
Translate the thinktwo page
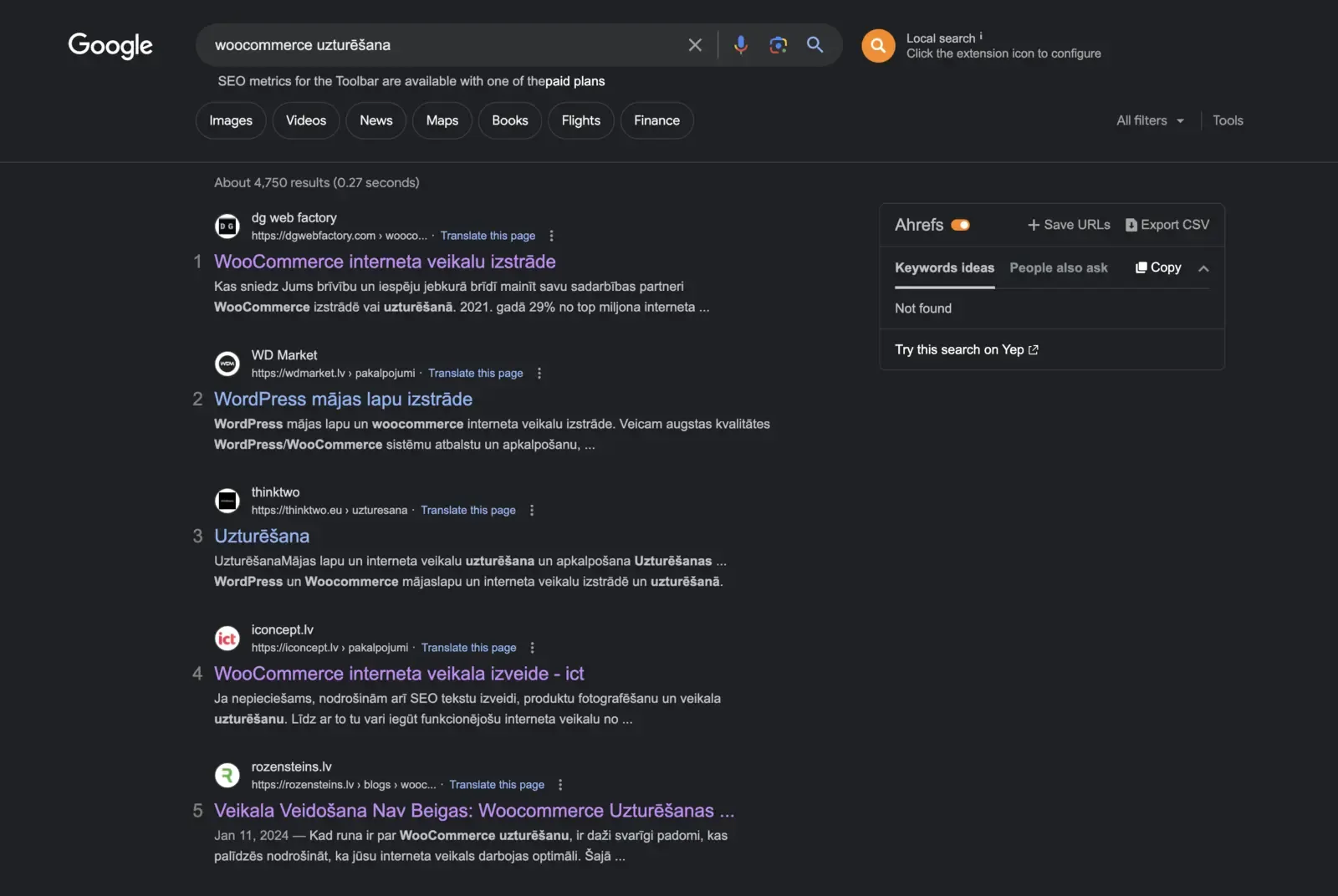[468, 511]
